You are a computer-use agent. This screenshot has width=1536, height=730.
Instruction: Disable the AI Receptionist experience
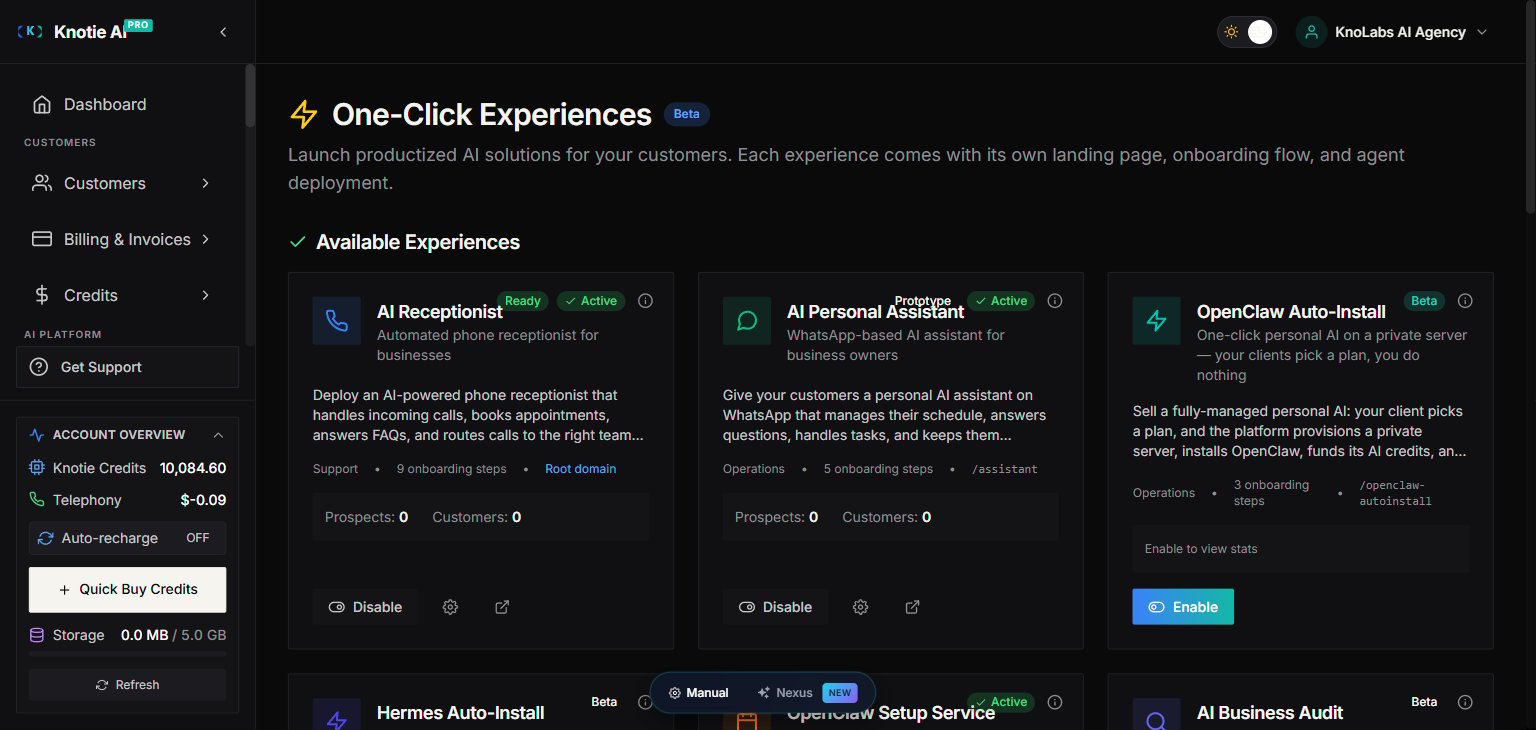(x=366, y=607)
